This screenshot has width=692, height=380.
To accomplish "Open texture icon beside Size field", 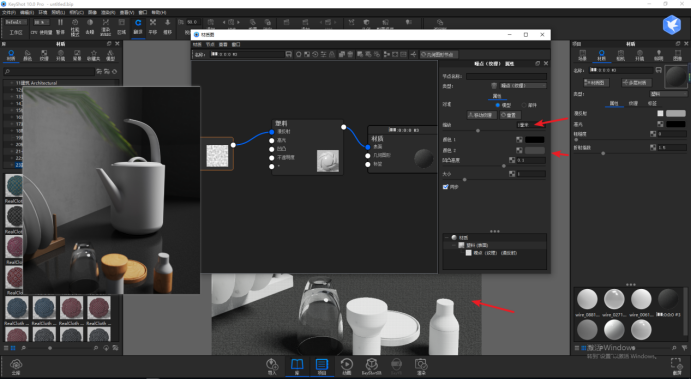I will click(512, 174).
